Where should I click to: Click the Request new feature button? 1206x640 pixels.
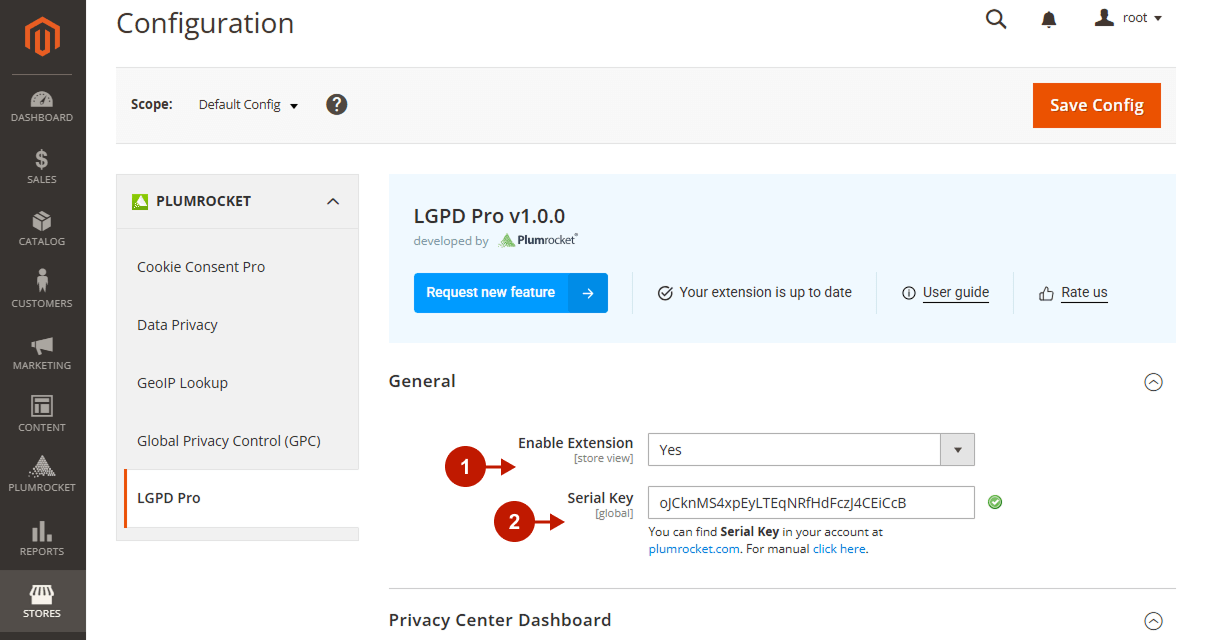pos(511,293)
